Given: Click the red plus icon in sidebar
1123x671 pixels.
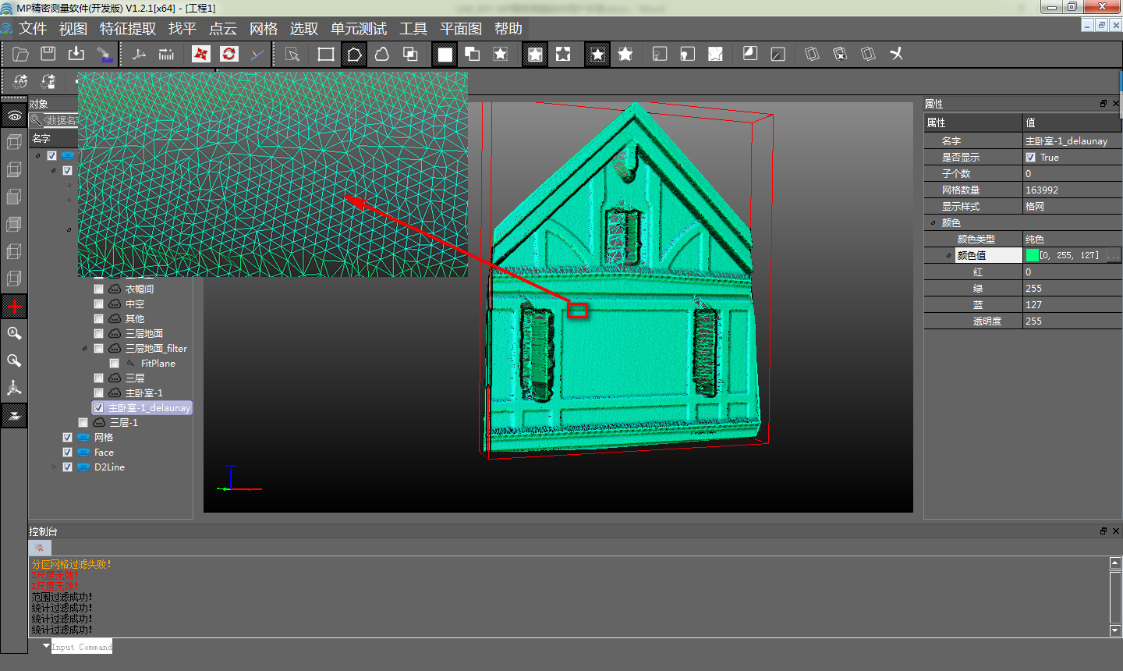Looking at the screenshot, I should pos(14,306).
